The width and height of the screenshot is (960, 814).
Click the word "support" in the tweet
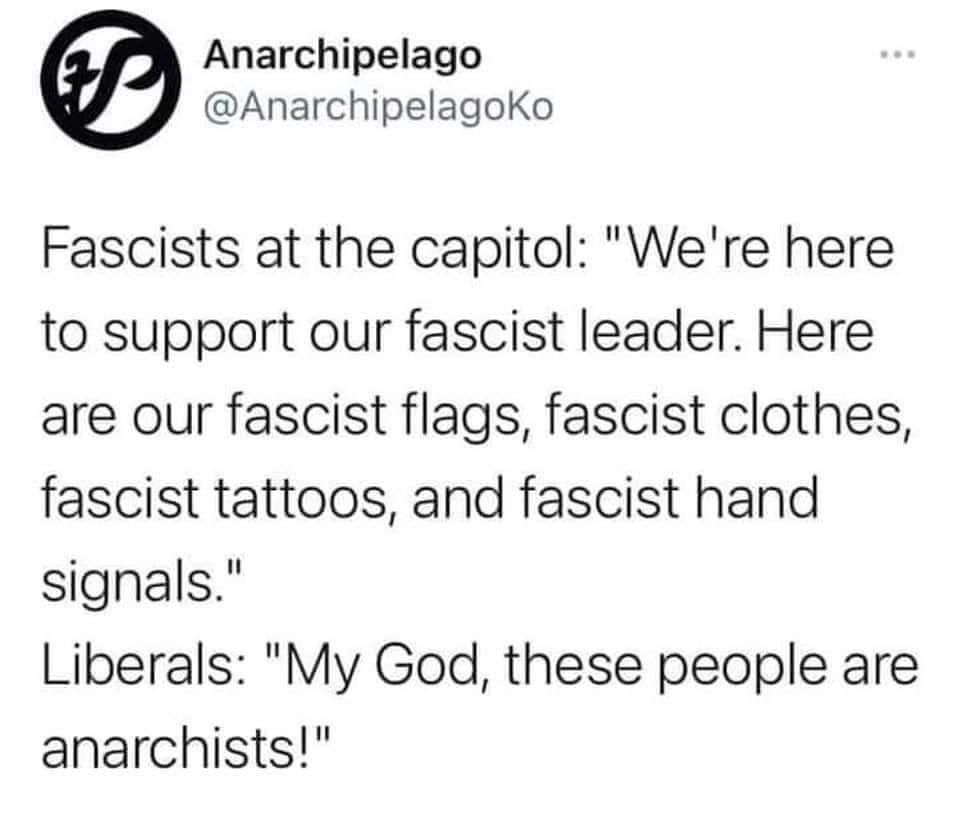coord(197,334)
